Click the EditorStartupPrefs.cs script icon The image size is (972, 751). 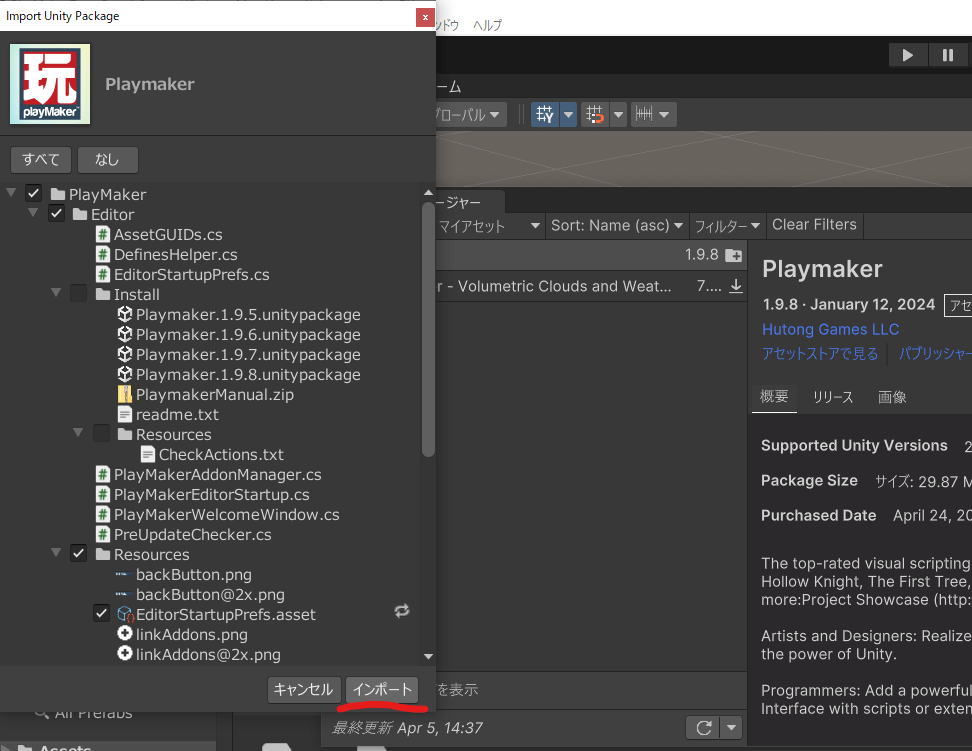103,274
